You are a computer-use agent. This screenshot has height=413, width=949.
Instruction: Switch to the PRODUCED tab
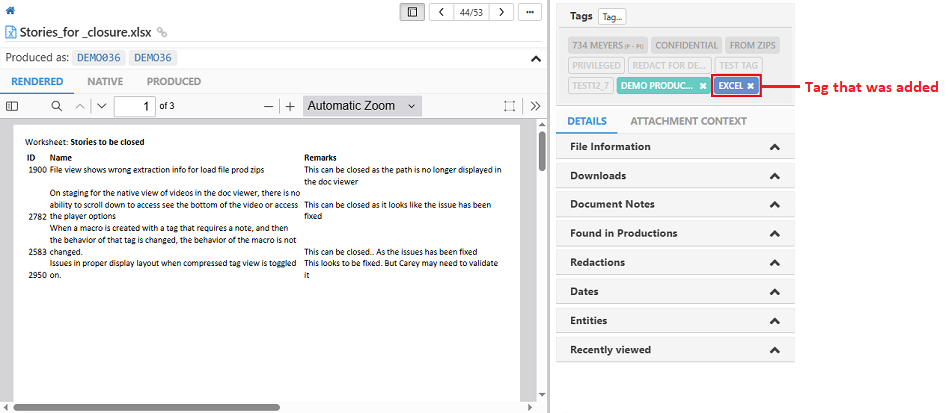(174, 82)
